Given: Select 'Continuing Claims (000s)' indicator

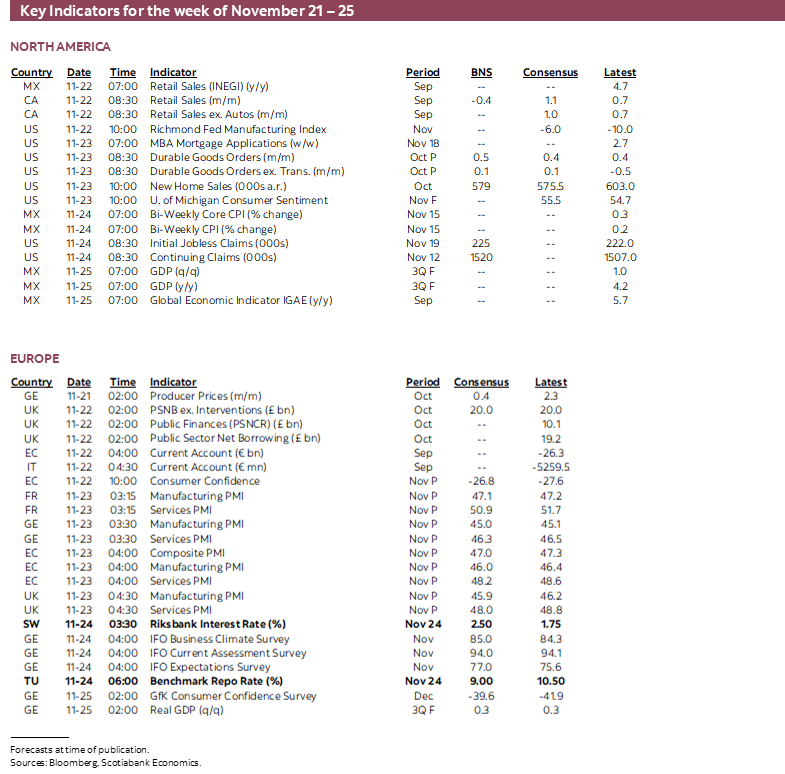Looking at the screenshot, I should (213, 257).
